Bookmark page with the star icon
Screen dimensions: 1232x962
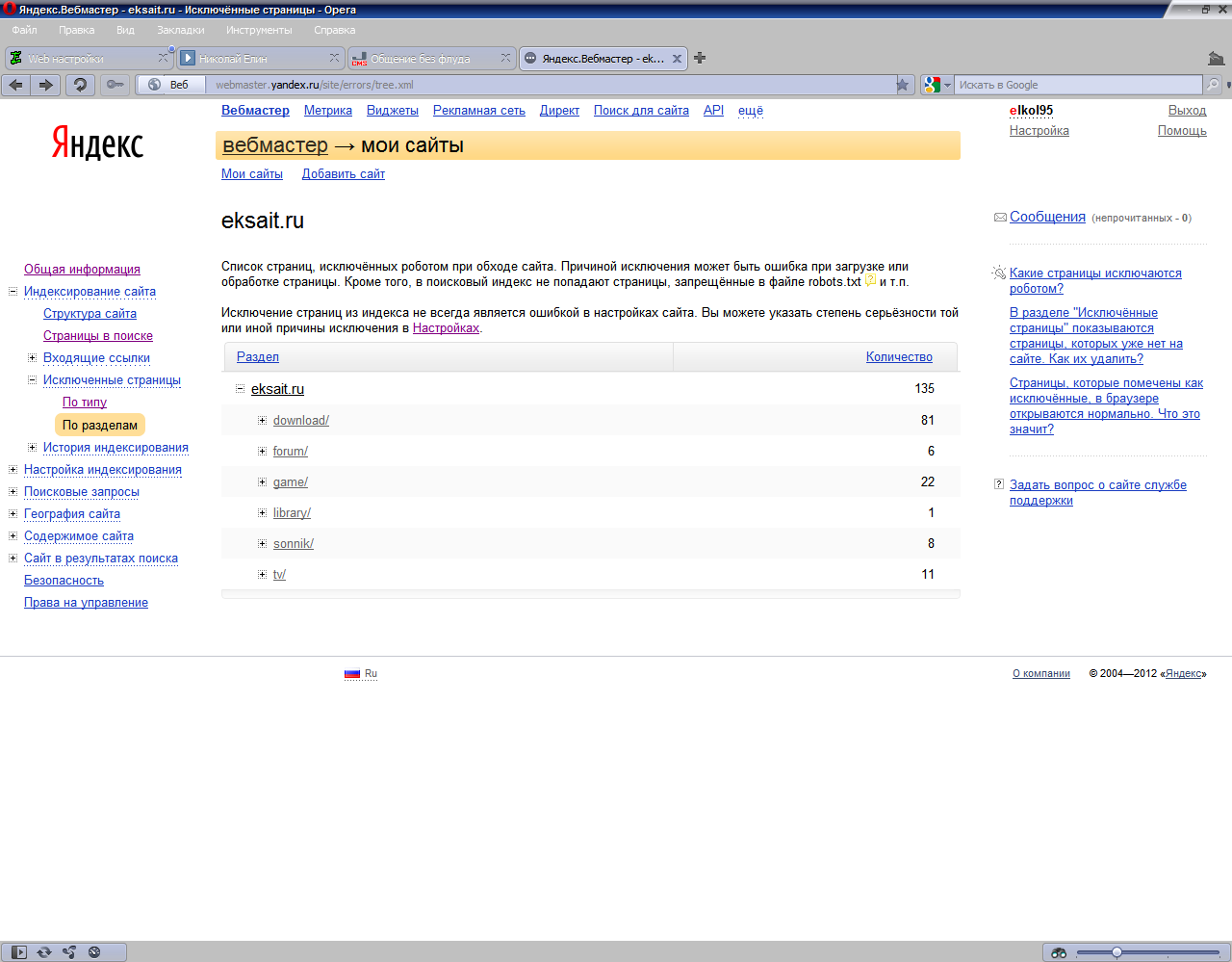pos(902,85)
